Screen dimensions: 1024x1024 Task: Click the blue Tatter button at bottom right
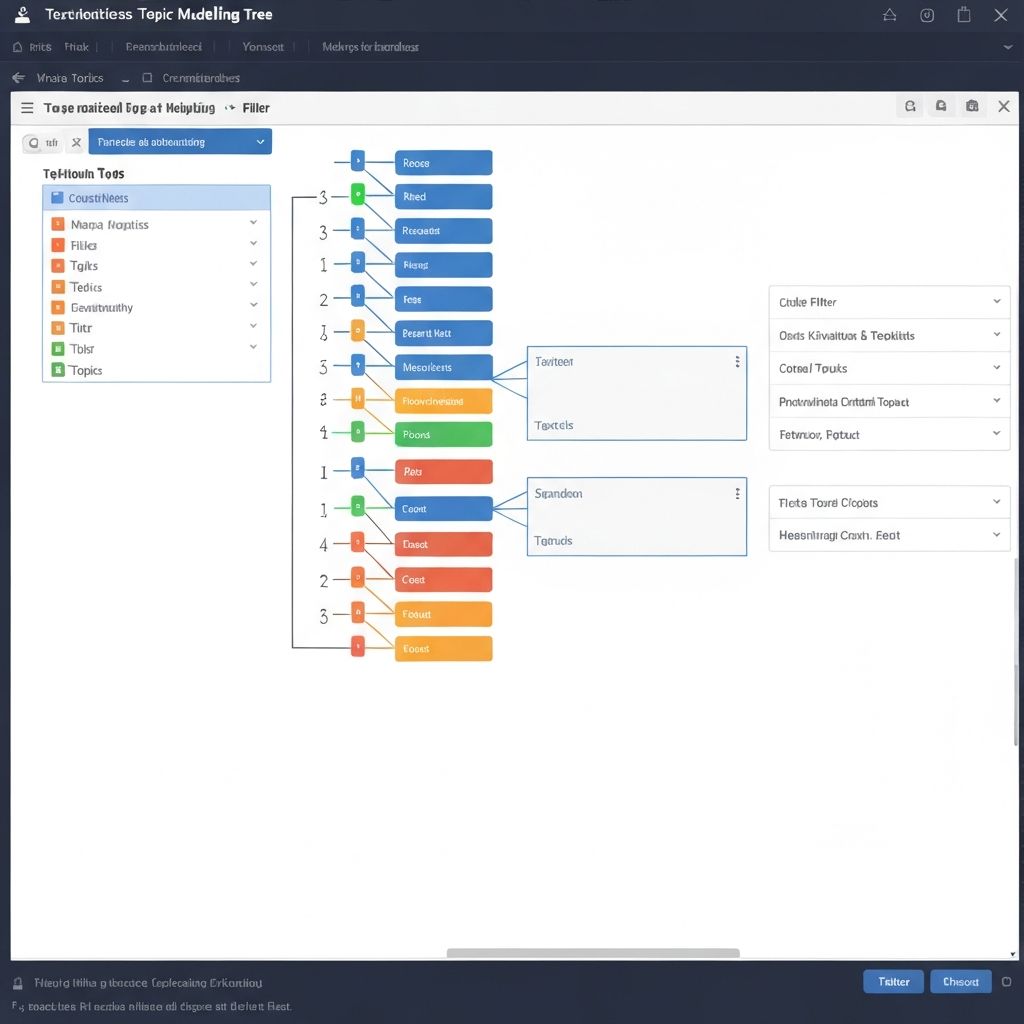(x=893, y=981)
